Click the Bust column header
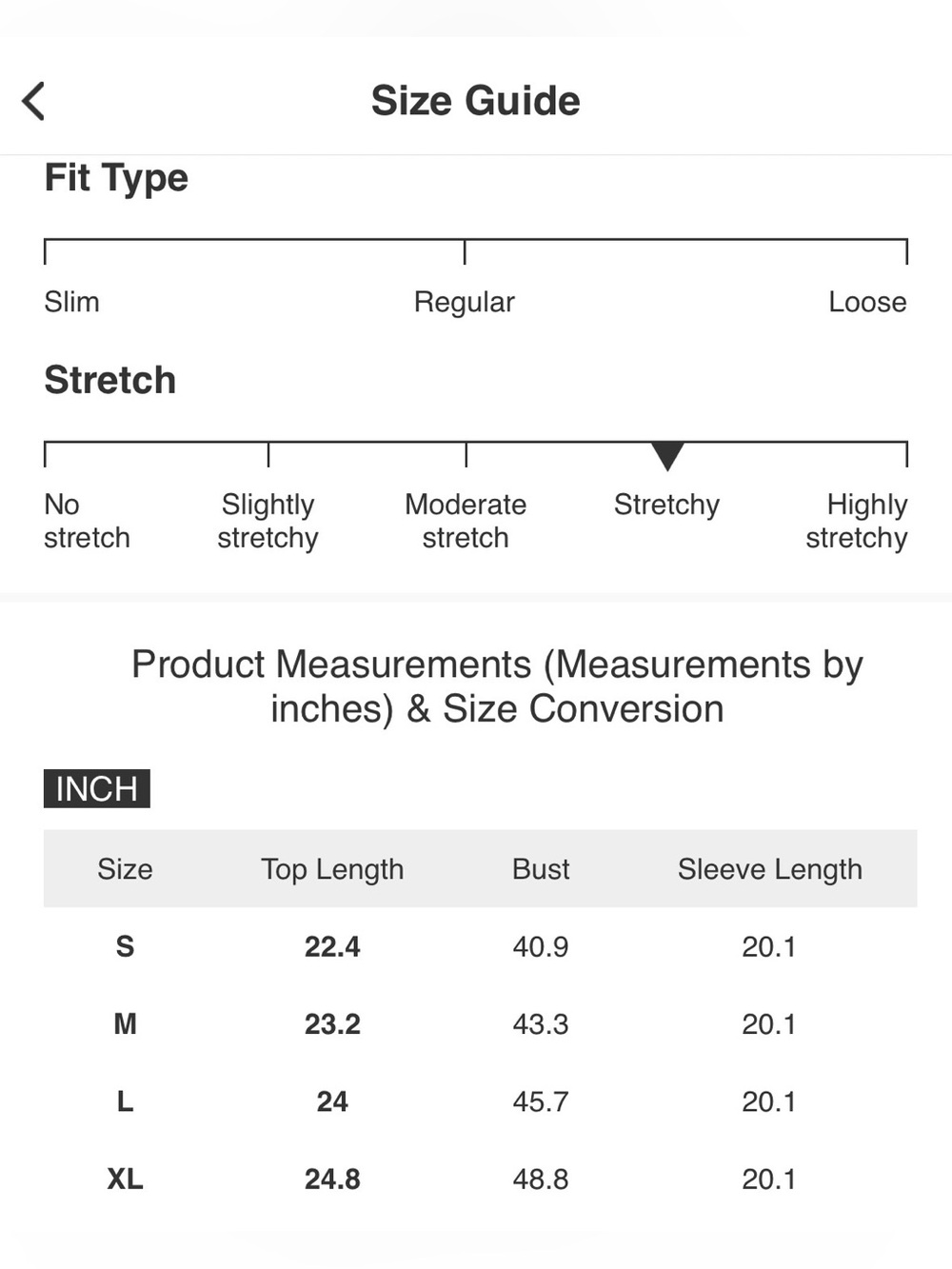The width and height of the screenshot is (952, 1269). point(541,868)
